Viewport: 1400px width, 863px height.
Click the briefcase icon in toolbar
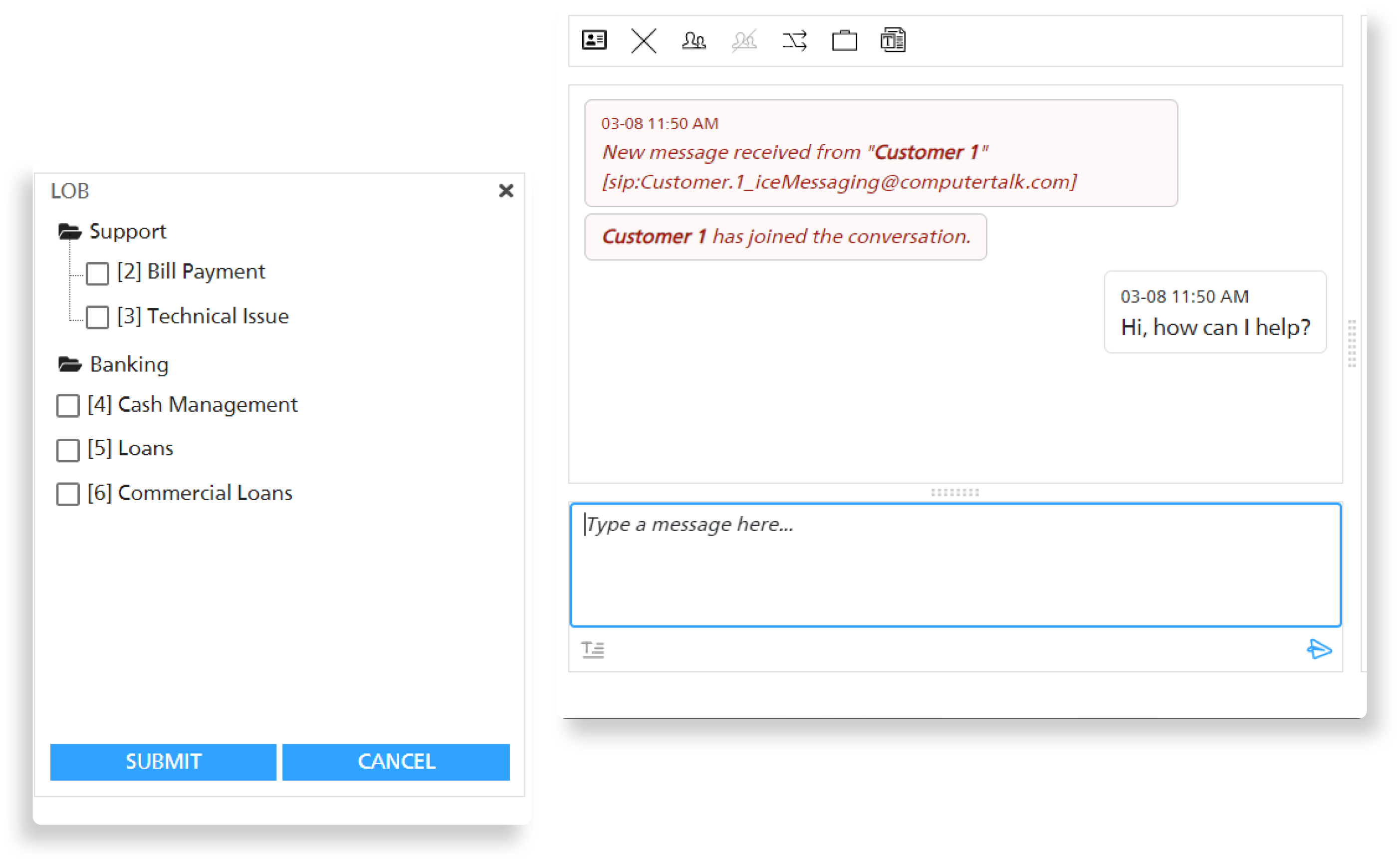pyautogui.click(x=844, y=40)
